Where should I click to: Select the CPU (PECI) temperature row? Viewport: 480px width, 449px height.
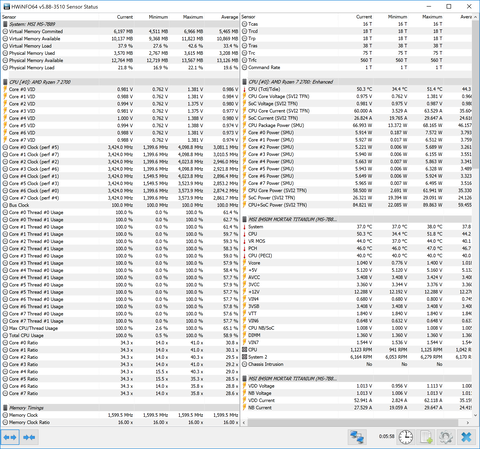356,256
